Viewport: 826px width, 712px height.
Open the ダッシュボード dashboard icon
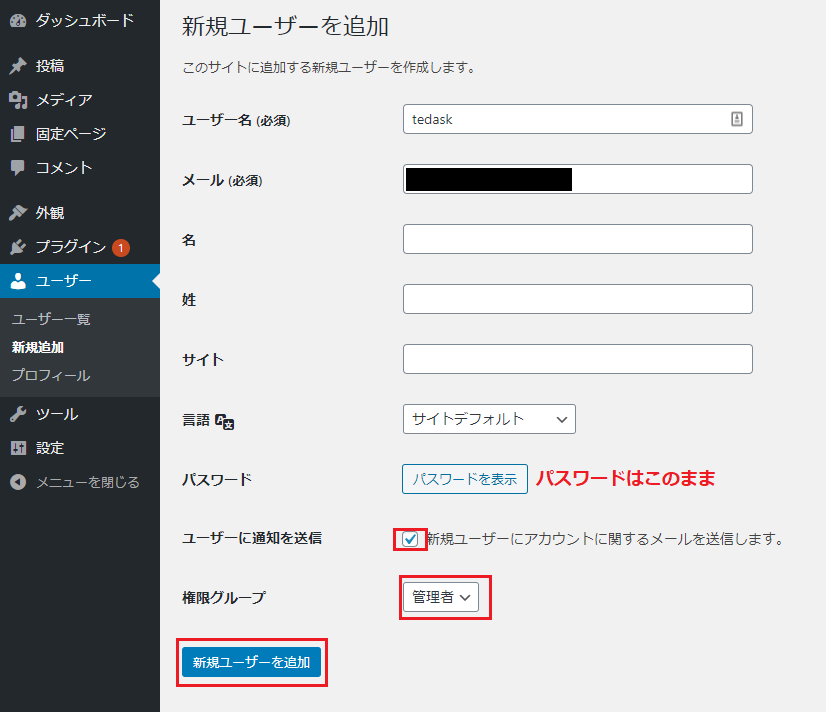tap(18, 18)
